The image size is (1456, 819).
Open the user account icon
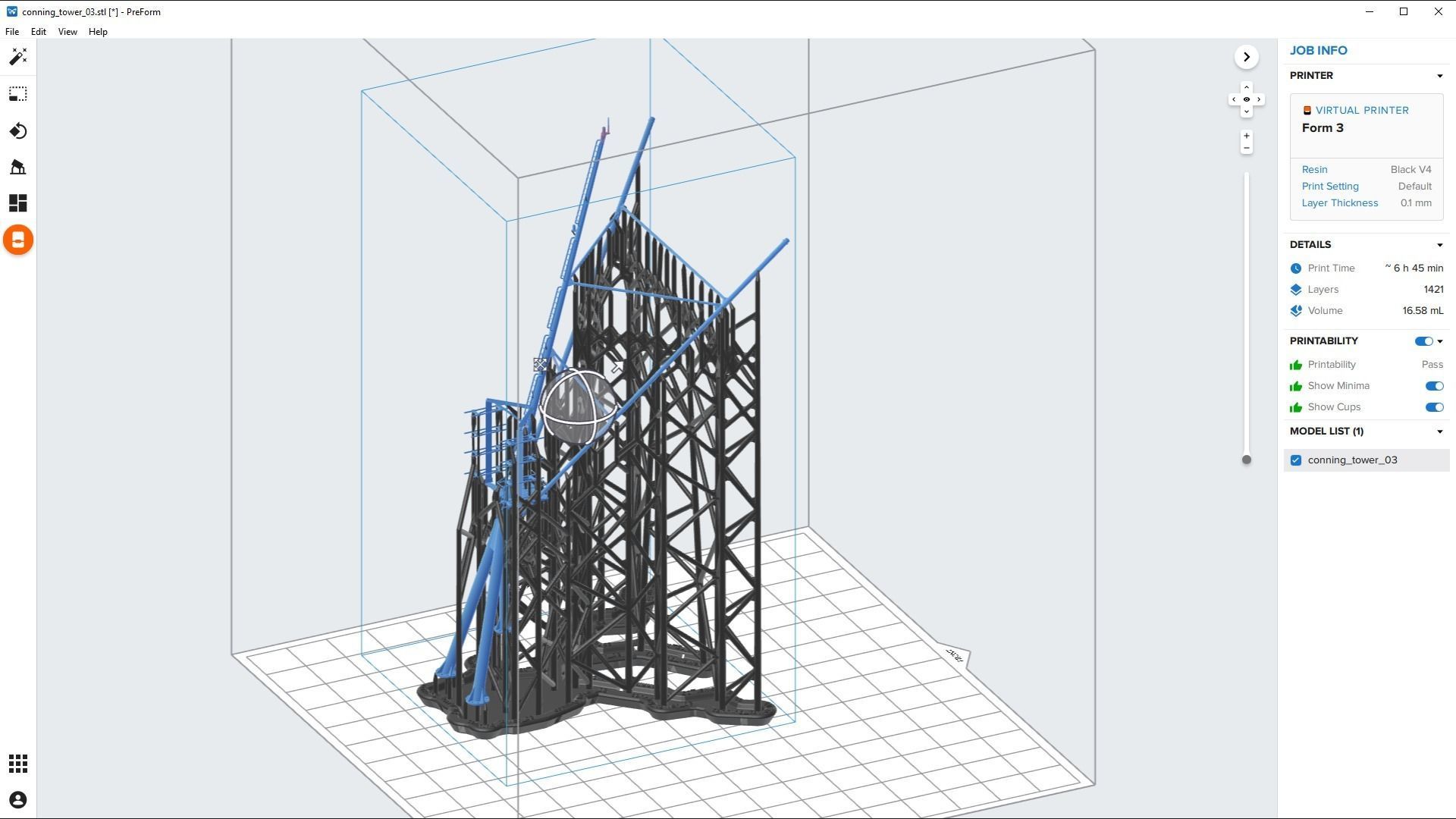[18, 800]
